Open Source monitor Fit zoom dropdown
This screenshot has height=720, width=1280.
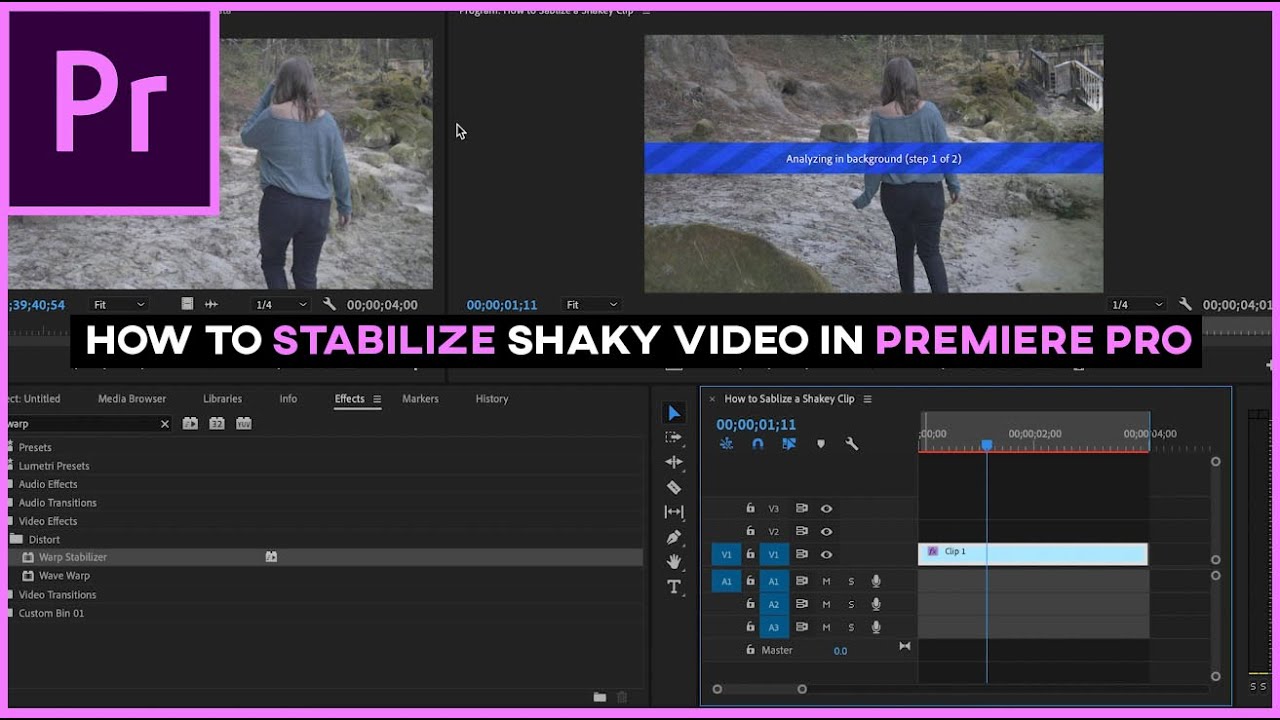click(119, 304)
